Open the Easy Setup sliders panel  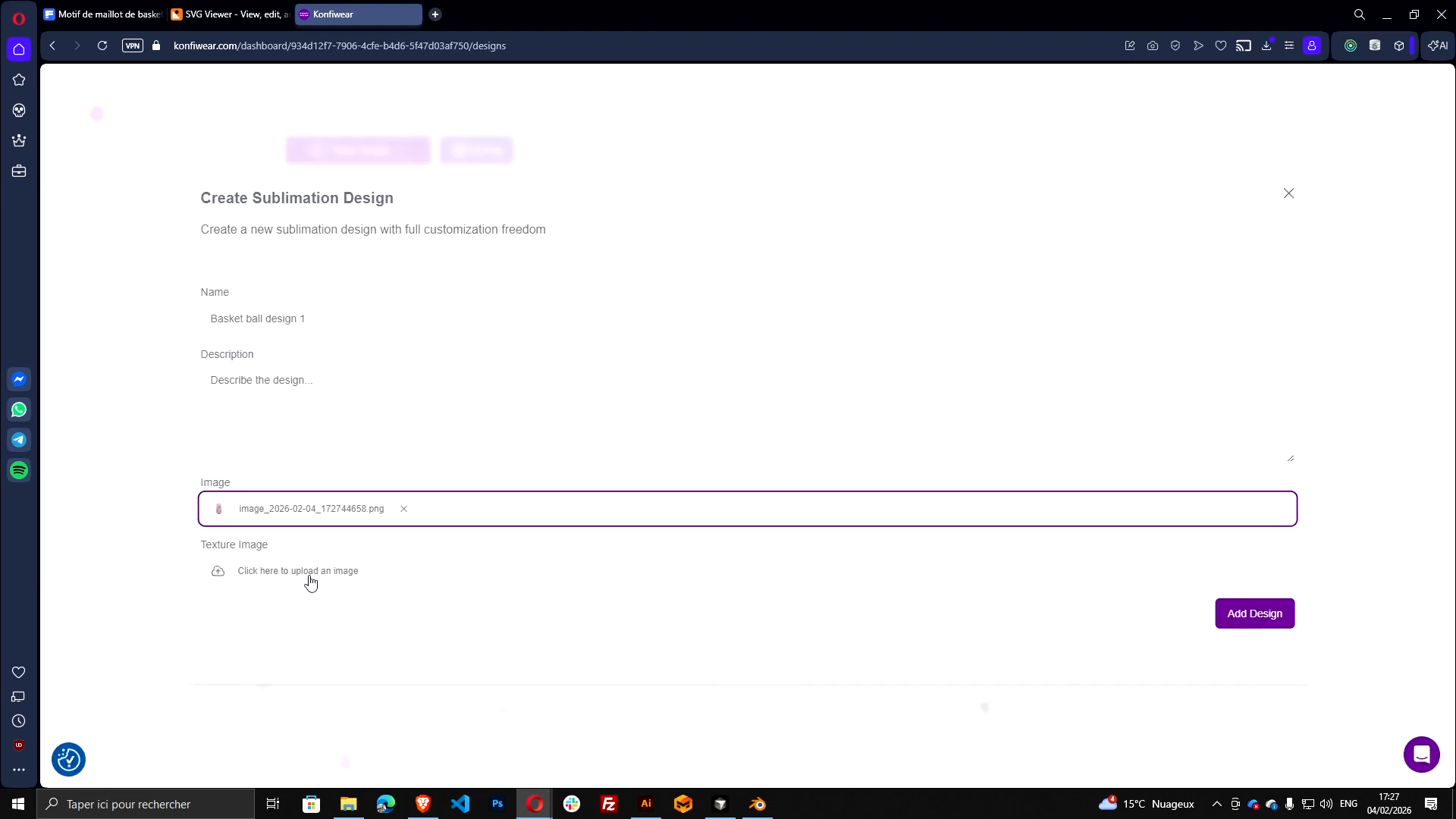click(1289, 45)
